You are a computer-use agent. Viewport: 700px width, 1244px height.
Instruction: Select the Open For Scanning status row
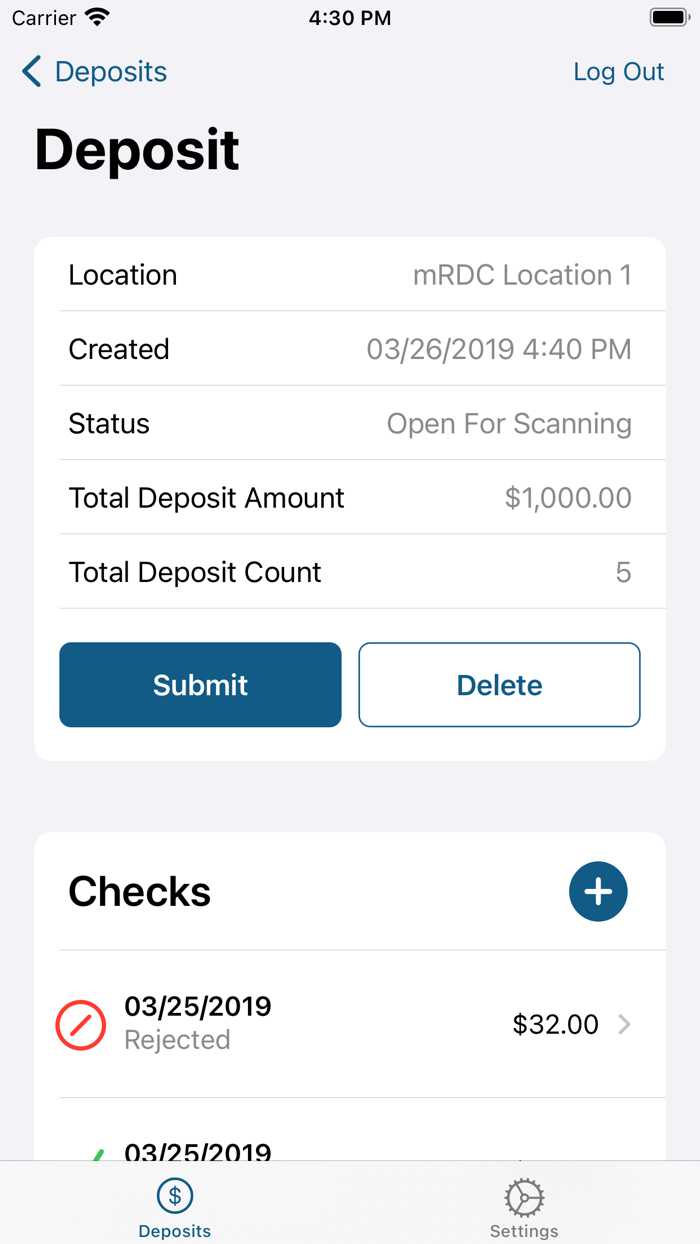click(509, 423)
